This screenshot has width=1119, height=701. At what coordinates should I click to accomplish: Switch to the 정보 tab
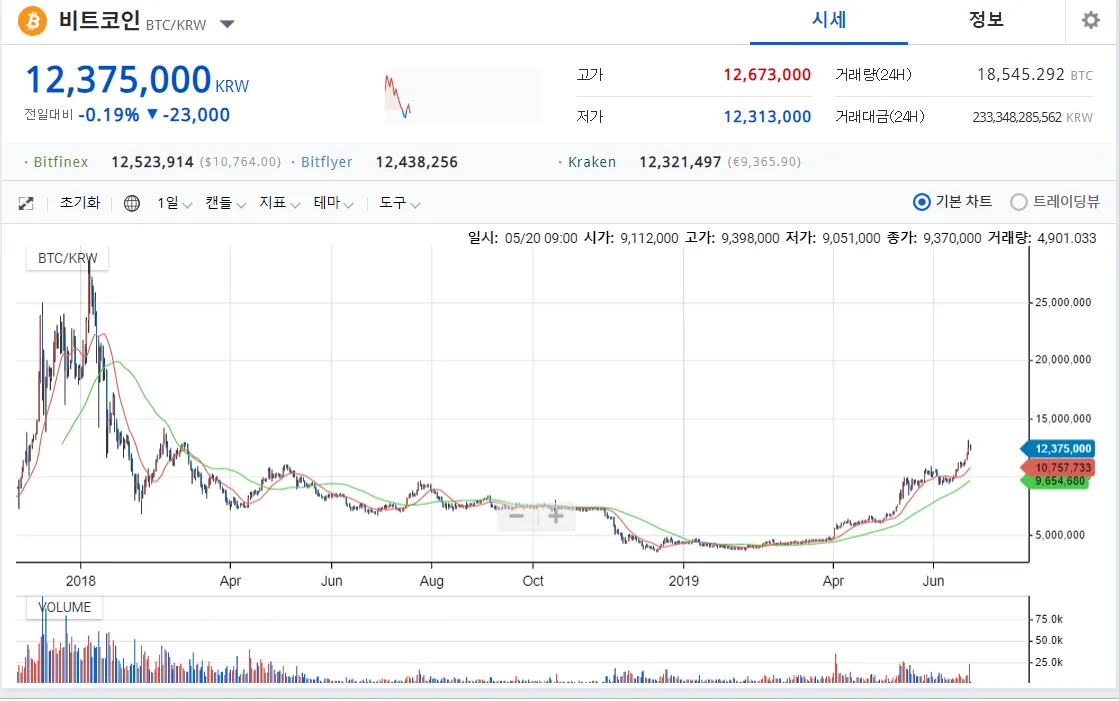[986, 21]
